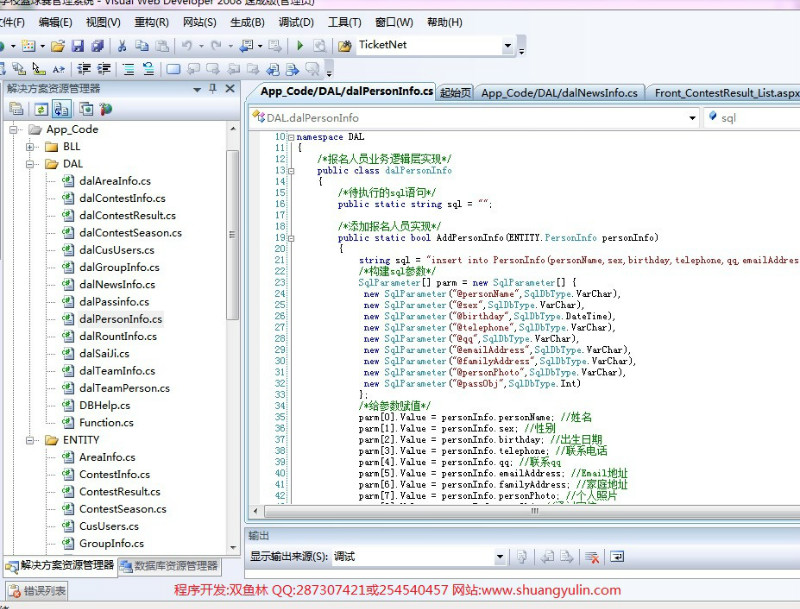
Task: Expand the BLL folder node
Action: pos(30,147)
